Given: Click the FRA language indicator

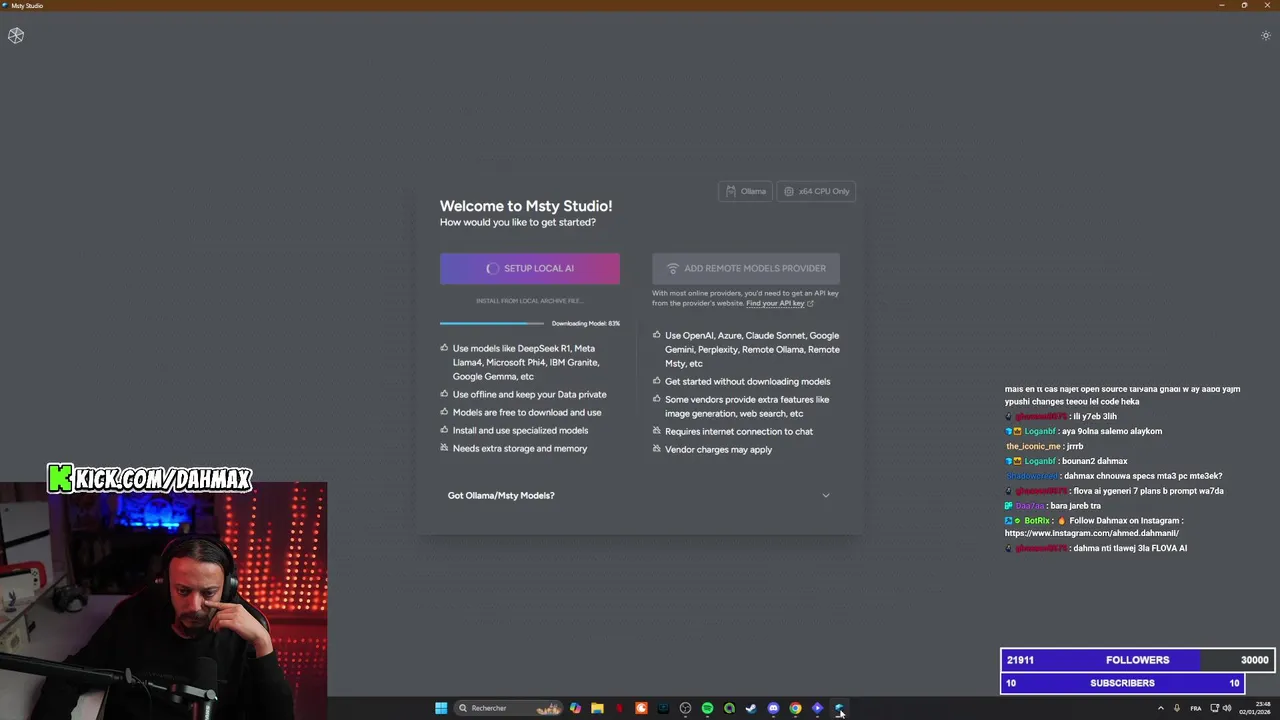Looking at the screenshot, I should (1196, 708).
